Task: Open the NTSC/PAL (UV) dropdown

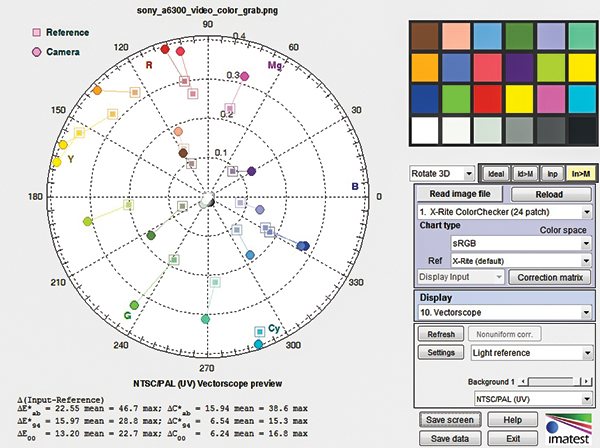Action: (x=533, y=399)
